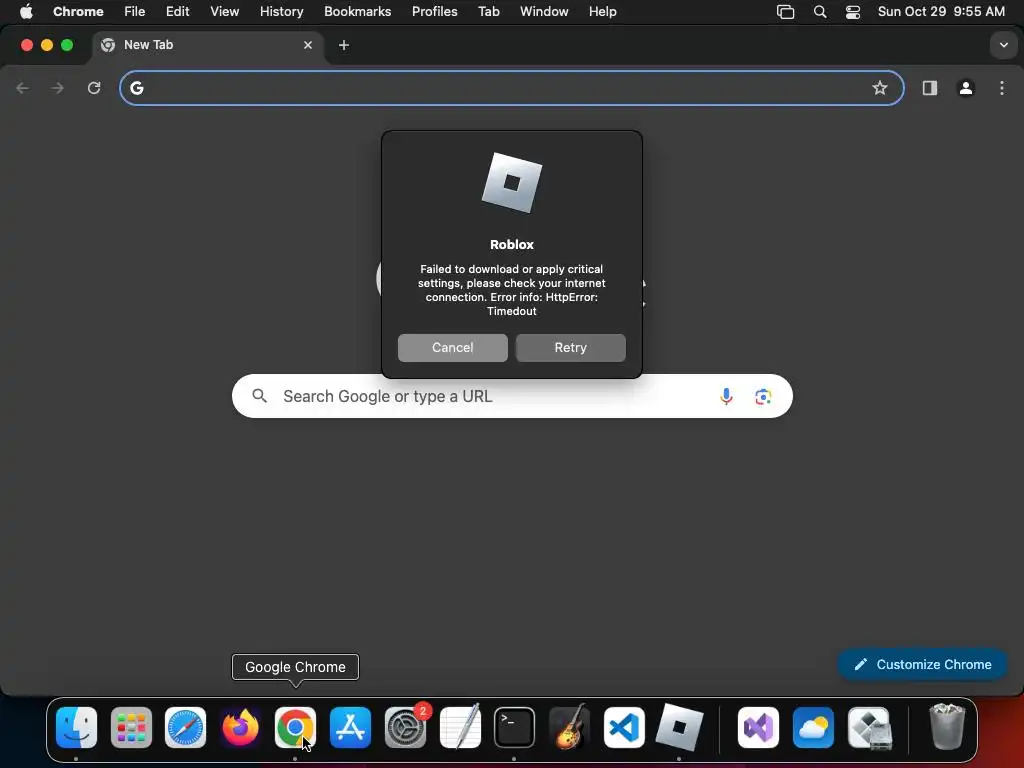The image size is (1024, 768).
Task: Open purple Visual Studio from the Dock
Action: pos(758,727)
